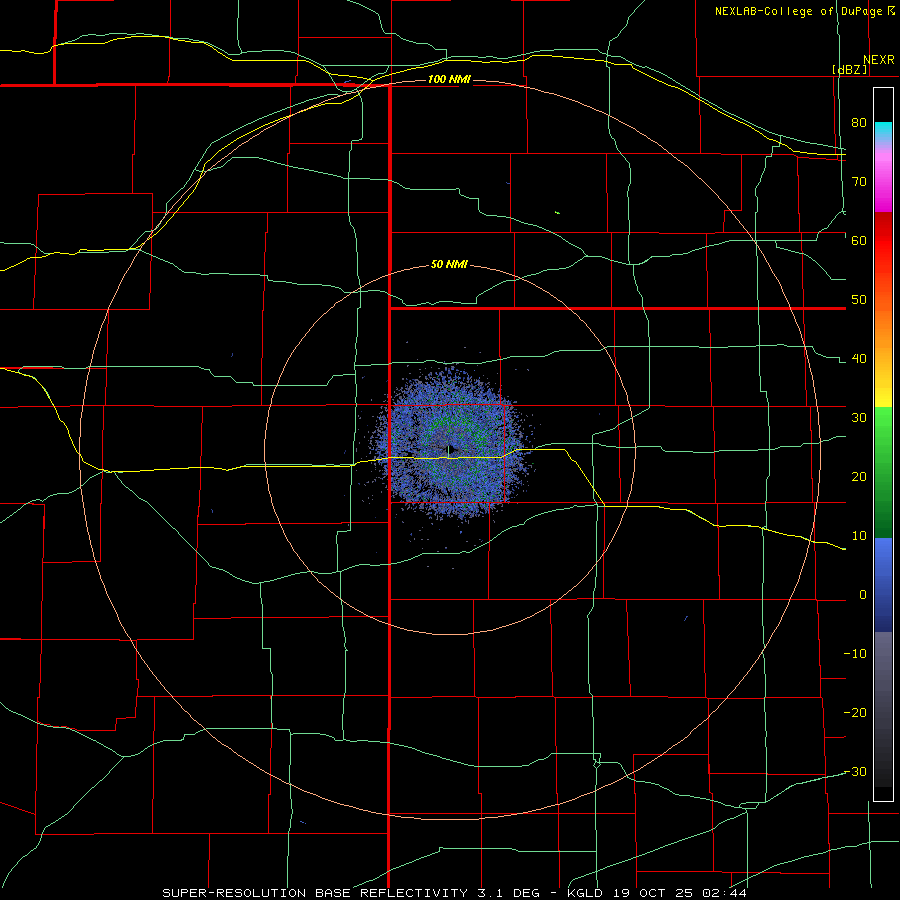Click the radar site marker at echo center
This screenshot has height=900, width=900.
point(449,449)
